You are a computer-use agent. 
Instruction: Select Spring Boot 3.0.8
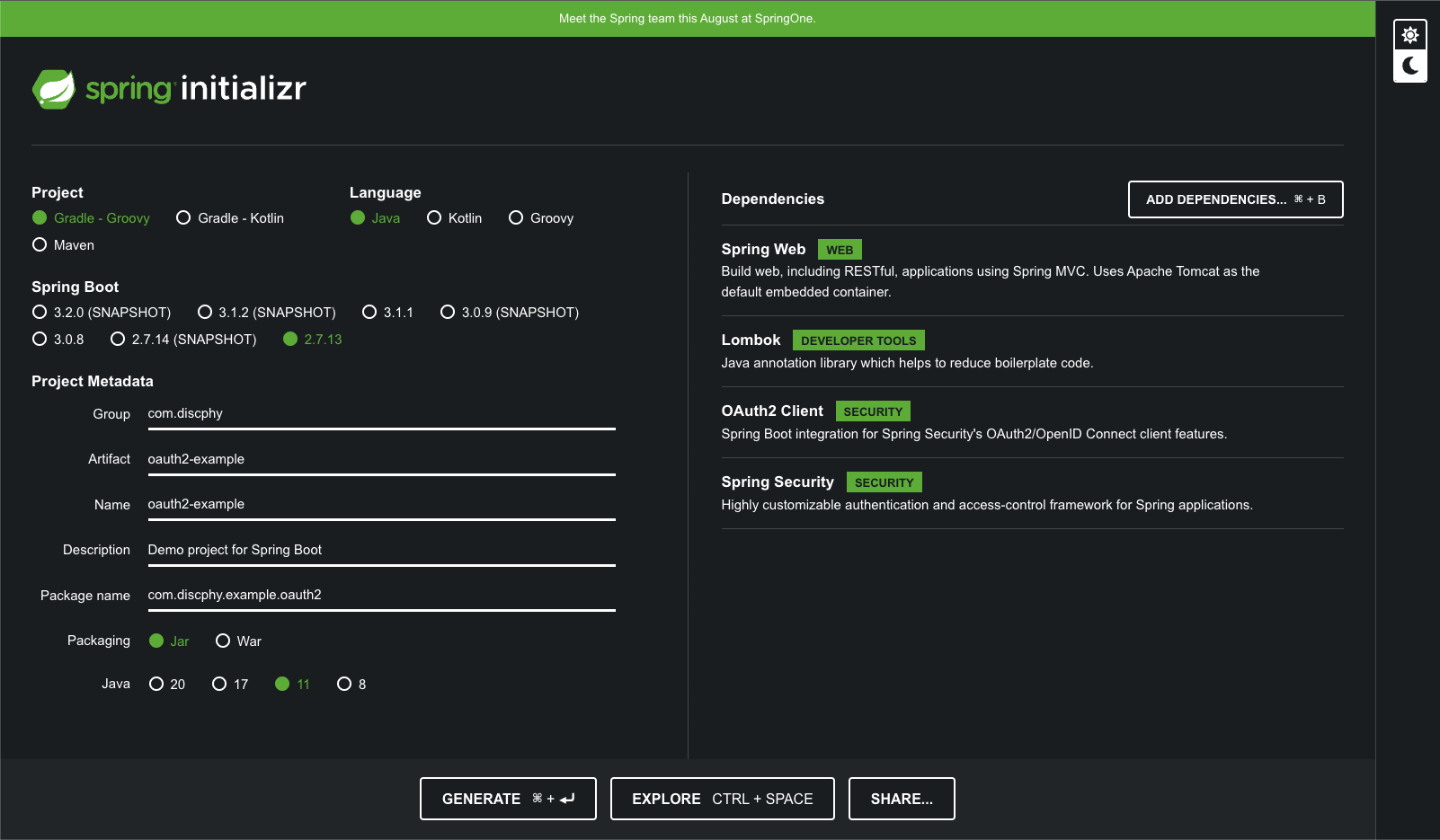pos(58,340)
